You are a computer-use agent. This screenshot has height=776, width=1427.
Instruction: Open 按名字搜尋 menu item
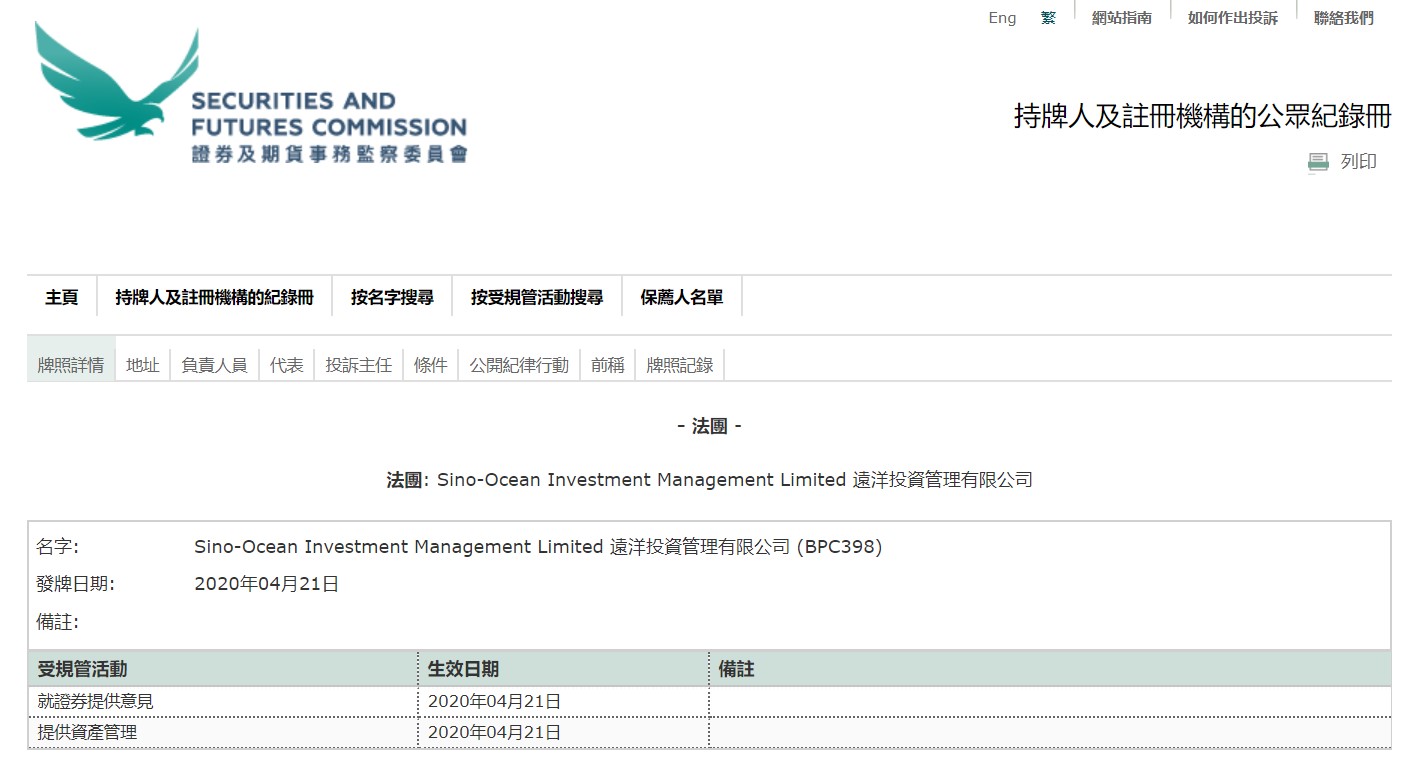392,297
